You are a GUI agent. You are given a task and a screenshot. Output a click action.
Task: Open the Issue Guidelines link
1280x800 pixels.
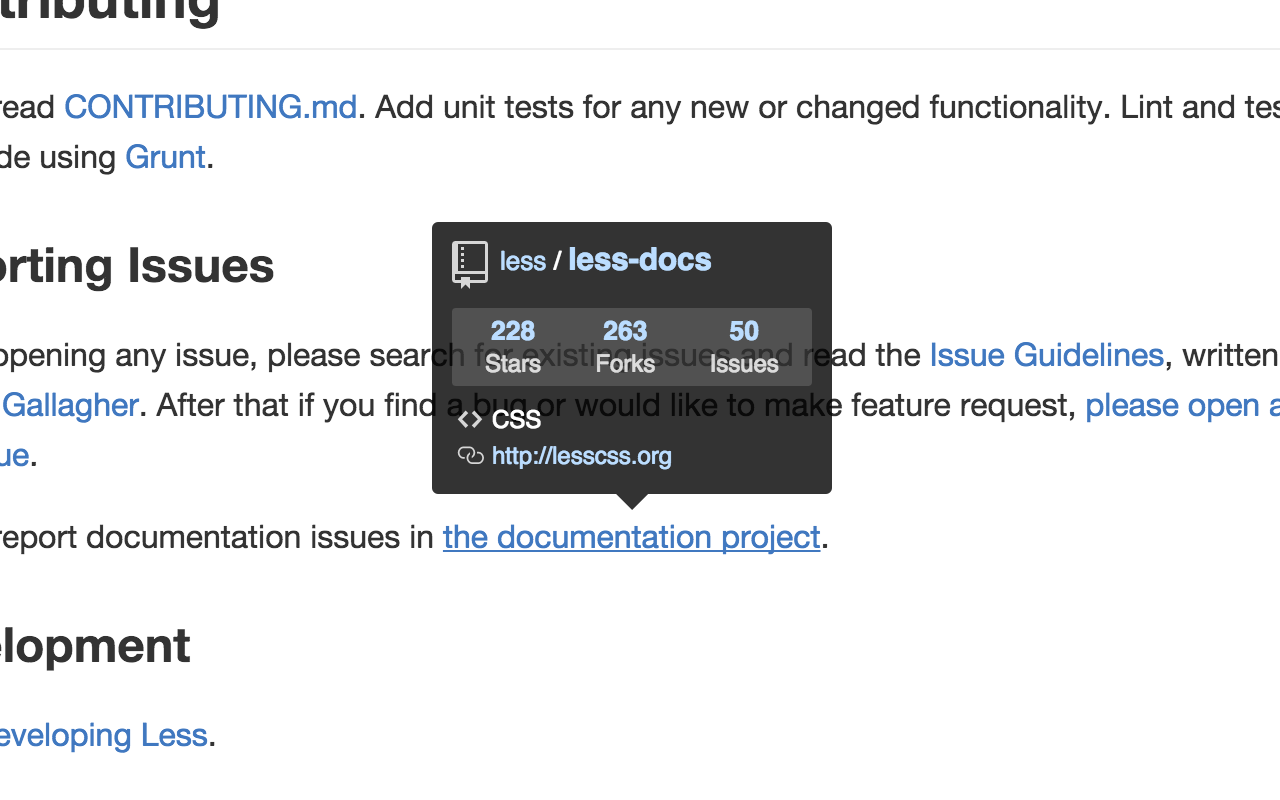point(1046,355)
